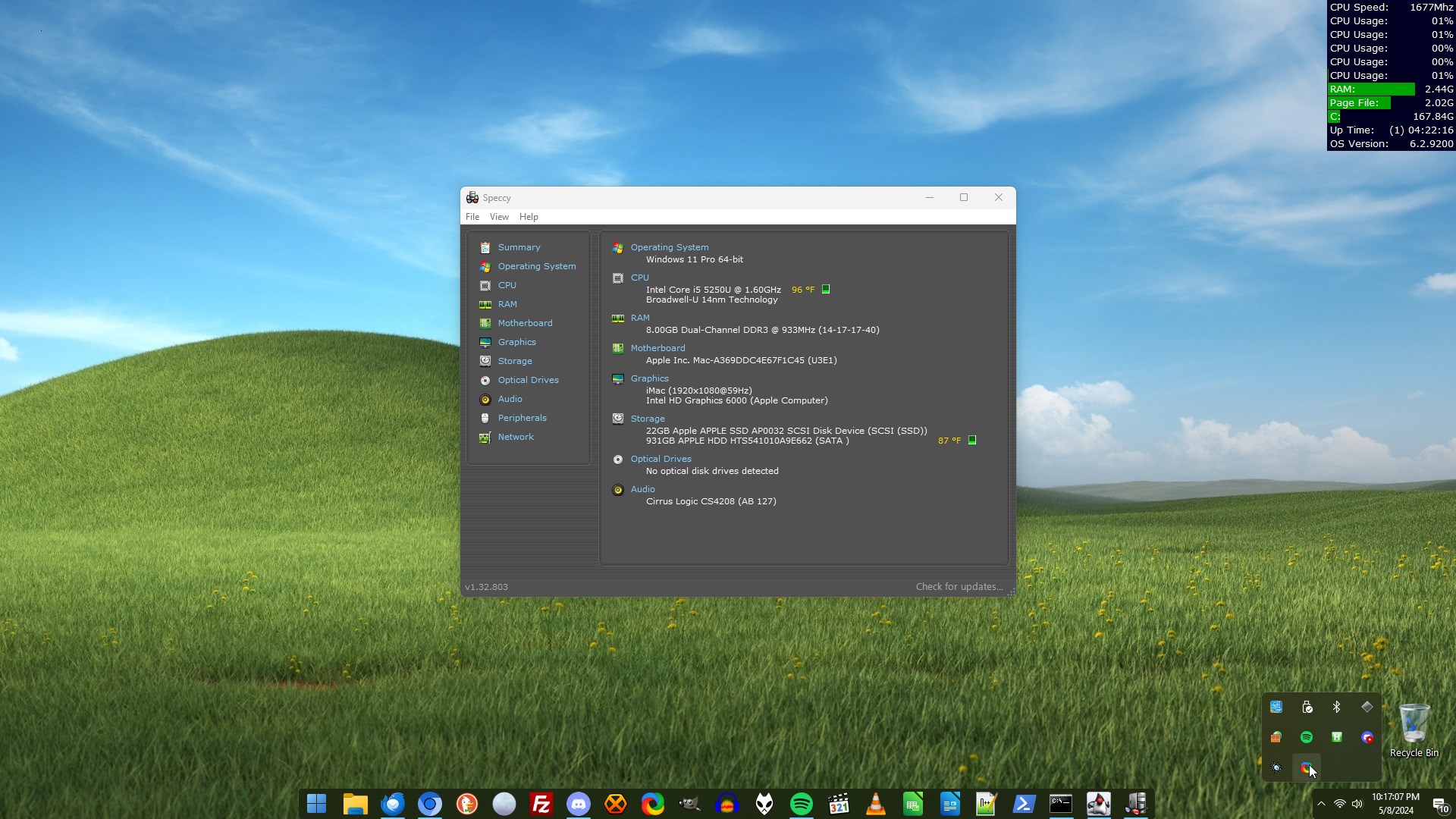
Task: Select Storage in the Speccy sidebar
Action: pyautogui.click(x=515, y=361)
